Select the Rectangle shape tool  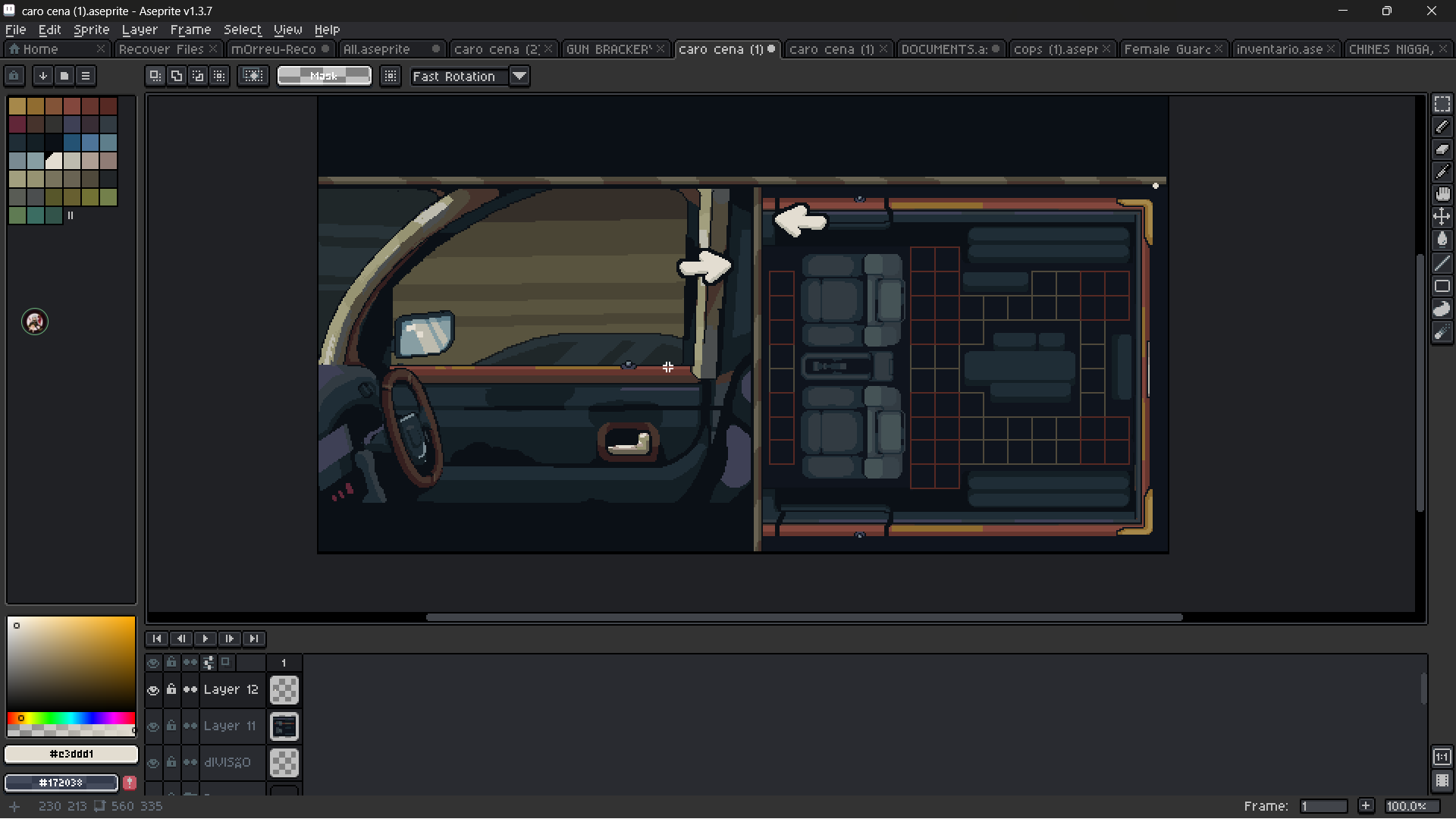(1442, 286)
